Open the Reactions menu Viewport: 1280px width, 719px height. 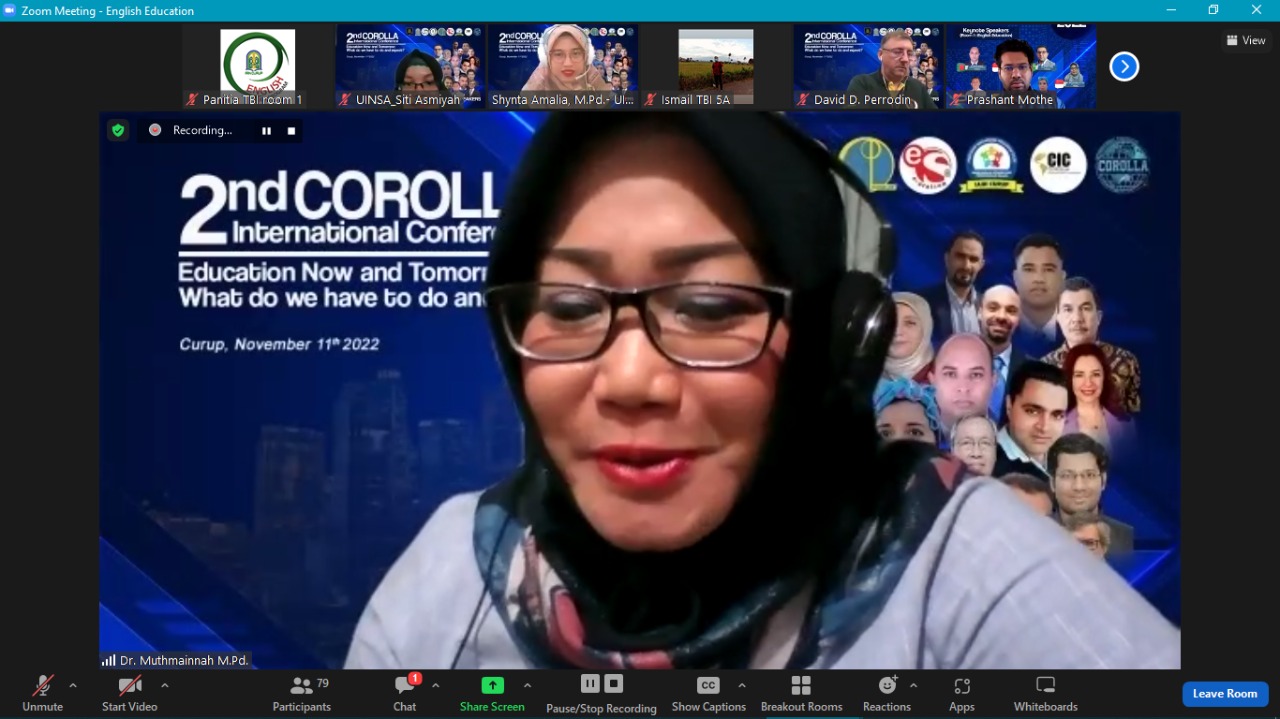(x=887, y=693)
